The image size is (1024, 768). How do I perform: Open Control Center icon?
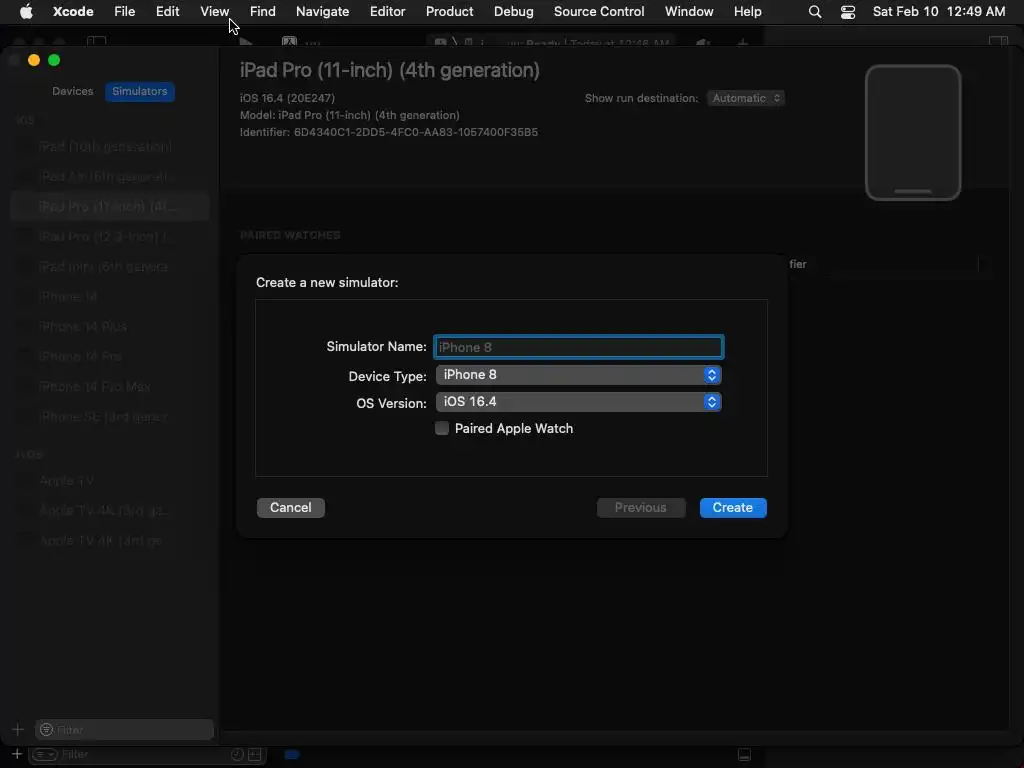tap(848, 11)
